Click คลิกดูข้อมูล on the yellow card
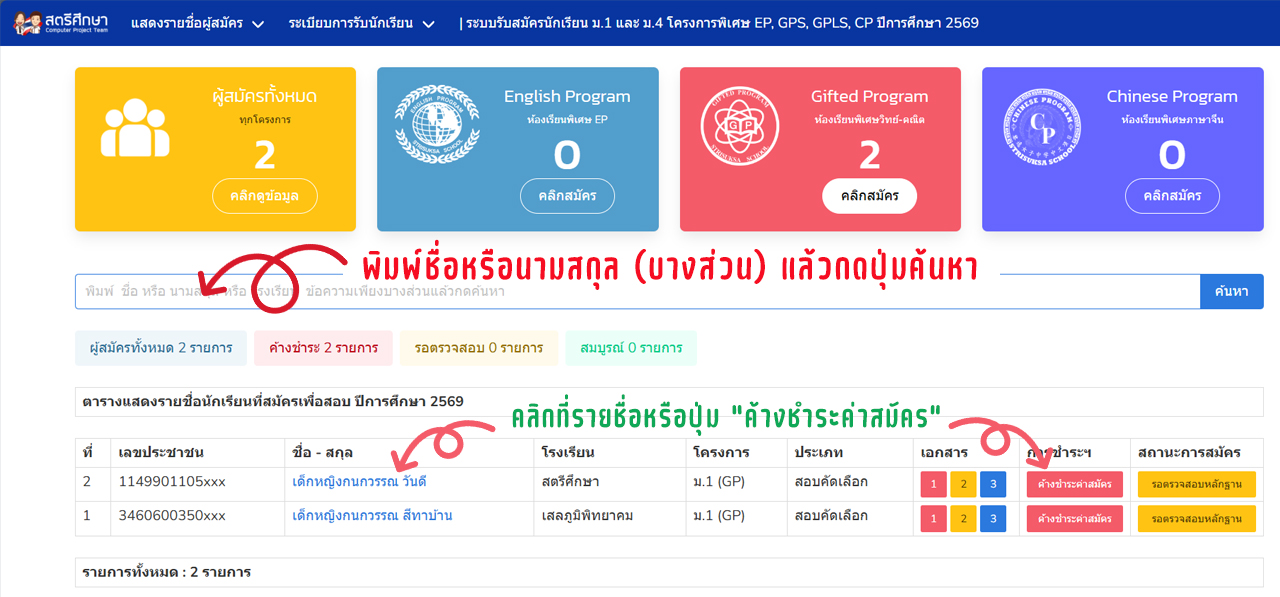Viewport: 1280px width, 597px height. [x=264, y=196]
